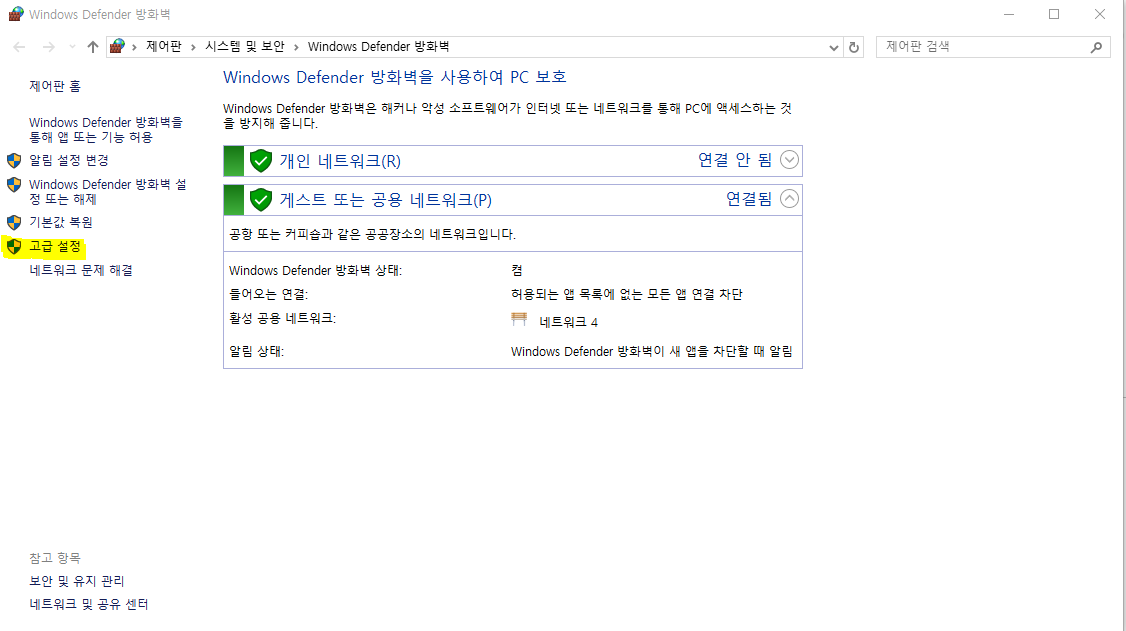
Task: Collapse the 게스트 또는 공용 네트워크 chevron
Action: pos(789,199)
